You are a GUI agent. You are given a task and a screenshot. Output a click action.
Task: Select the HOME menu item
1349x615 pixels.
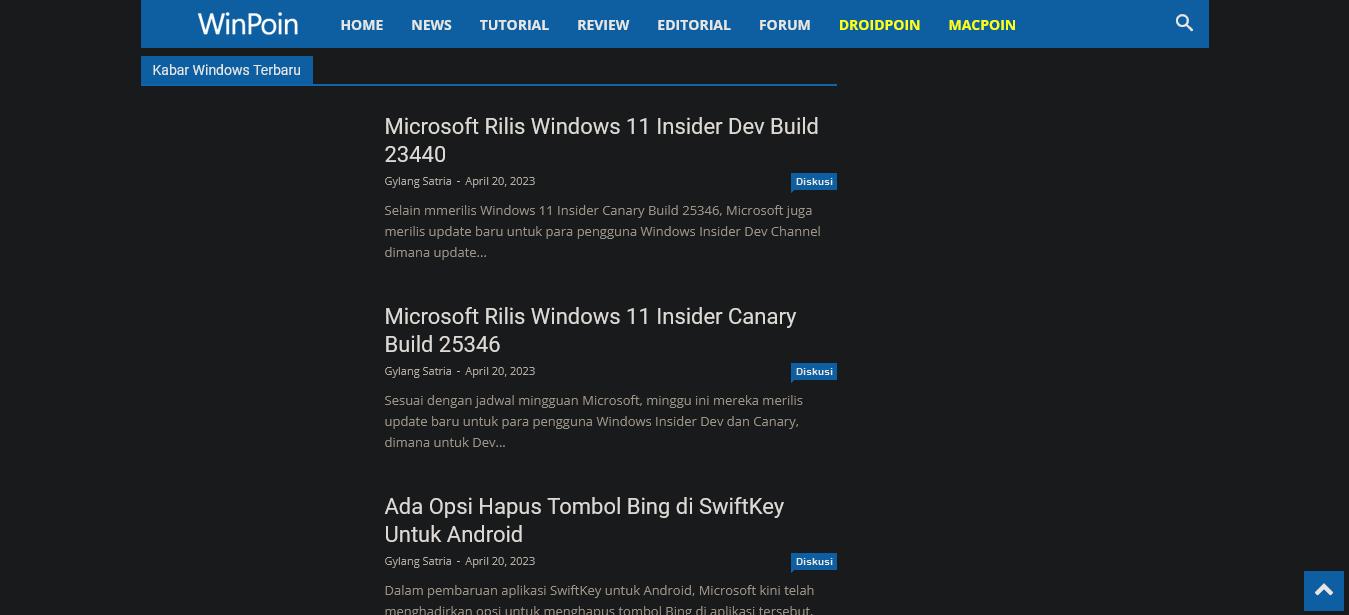[361, 24]
